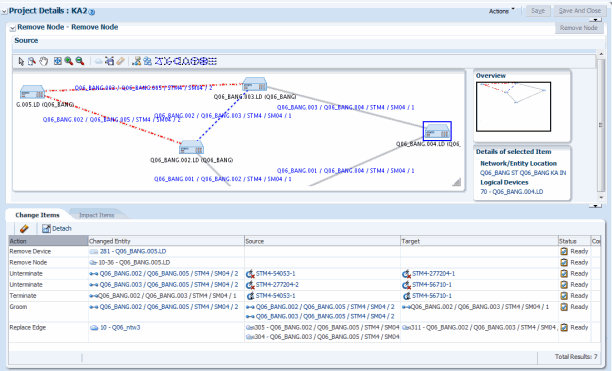This screenshot has width=612, height=371.
Task: Open the 10-36 - Q06_BANG.005.LD link
Action: point(134,263)
